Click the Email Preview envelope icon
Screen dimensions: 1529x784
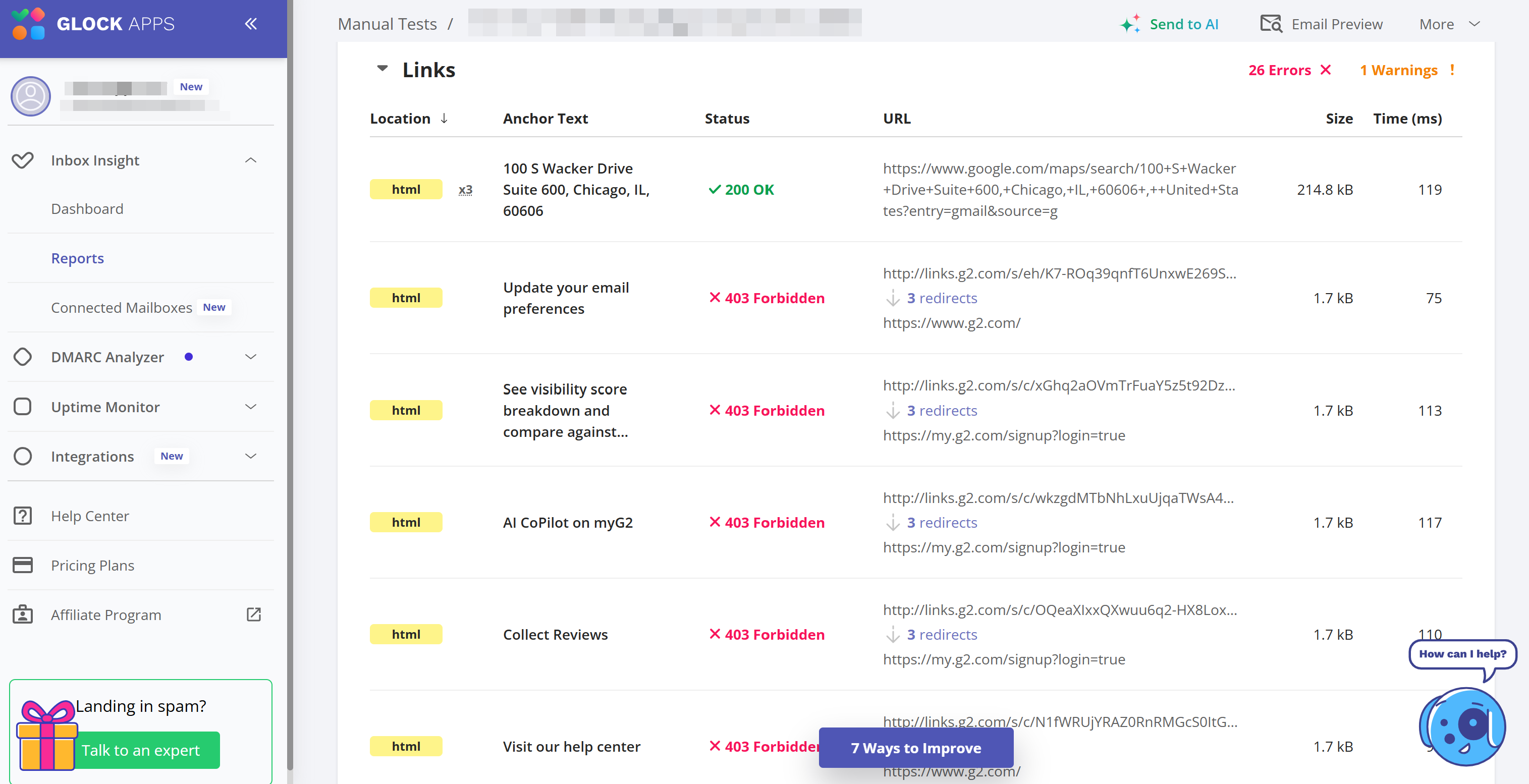pos(1272,24)
